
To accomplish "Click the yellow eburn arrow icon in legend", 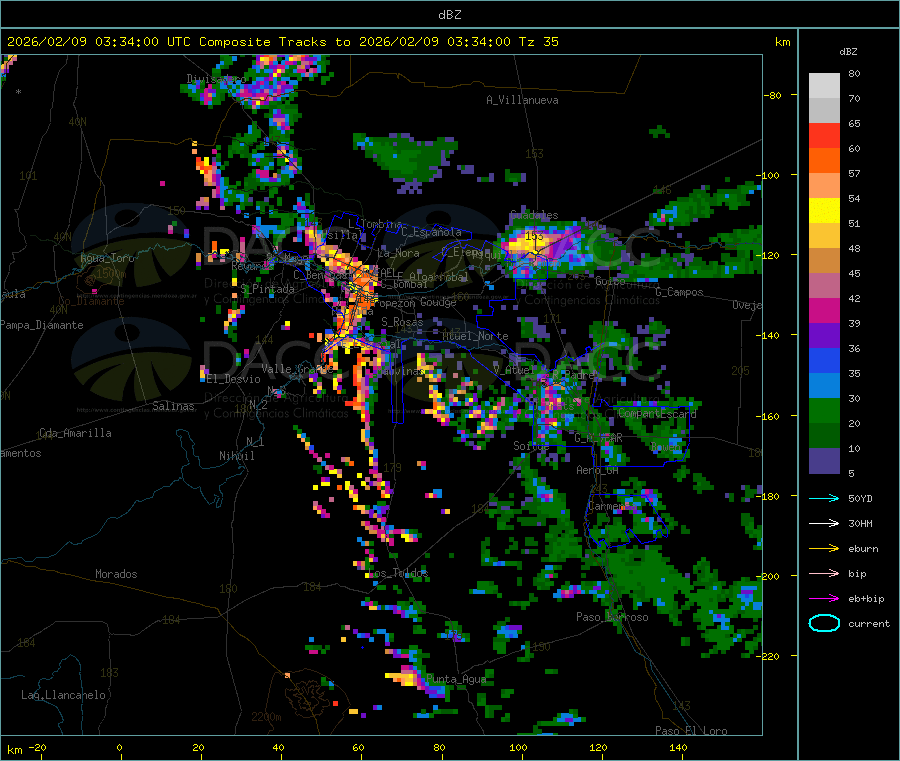I will [824, 549].
